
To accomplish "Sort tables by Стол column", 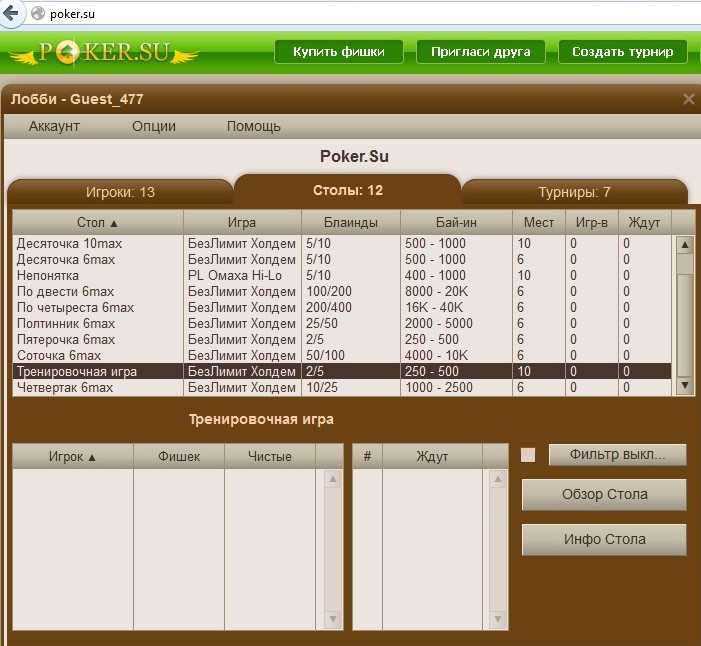I will (97, 222).
